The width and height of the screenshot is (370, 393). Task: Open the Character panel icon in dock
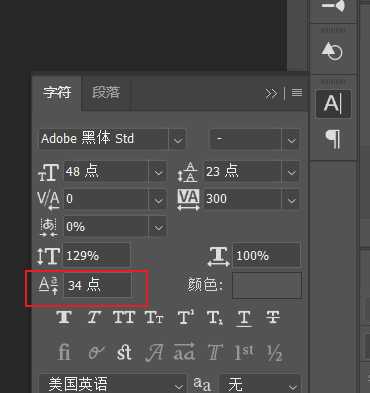tap(333, 104)
